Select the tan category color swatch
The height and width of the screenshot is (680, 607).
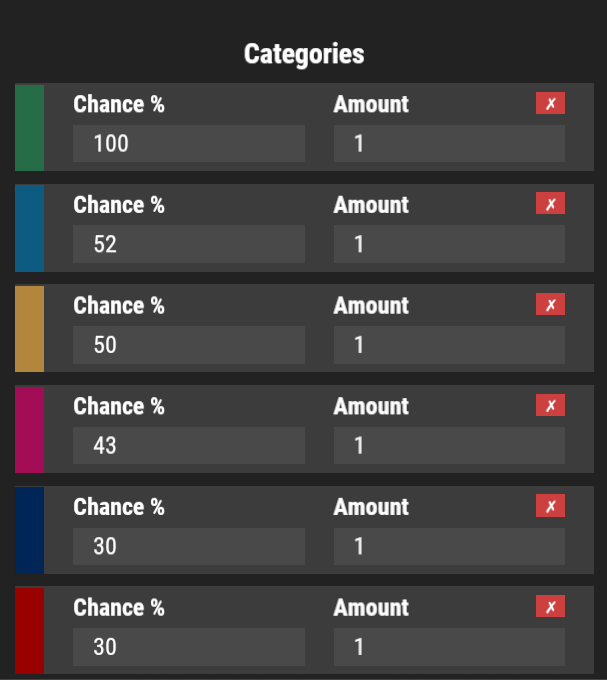tap(29, 329)
